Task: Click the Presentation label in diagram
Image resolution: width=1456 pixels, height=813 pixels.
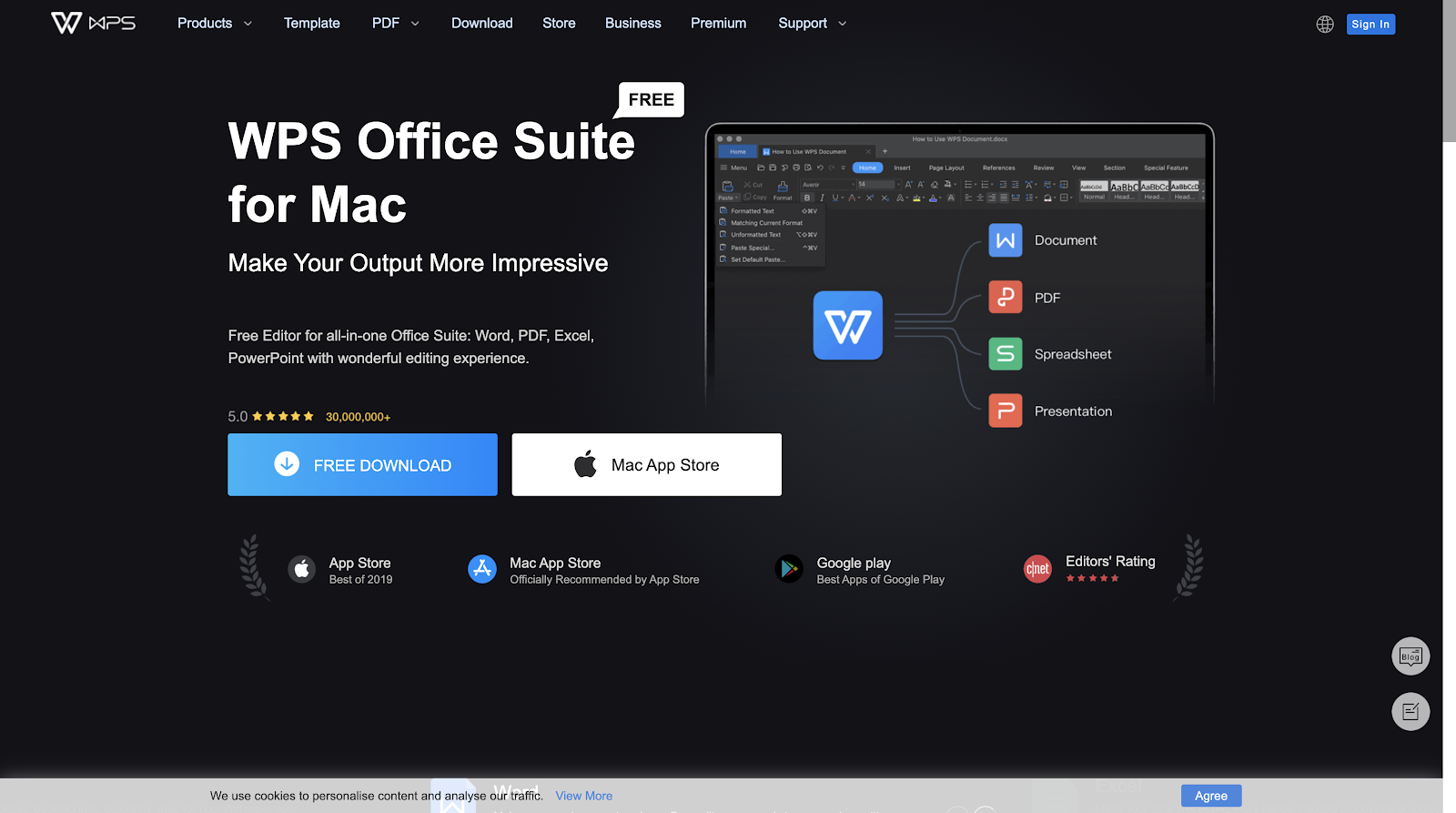Action: [1073, 412]
